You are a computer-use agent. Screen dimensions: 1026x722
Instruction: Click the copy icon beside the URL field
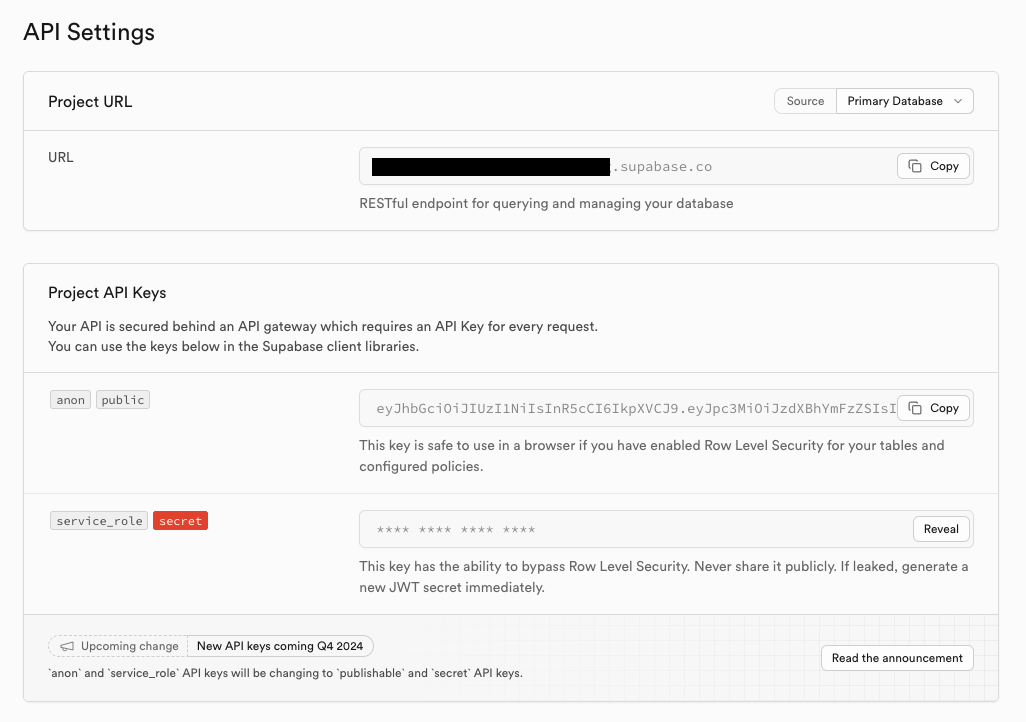[x=915, y=166]
